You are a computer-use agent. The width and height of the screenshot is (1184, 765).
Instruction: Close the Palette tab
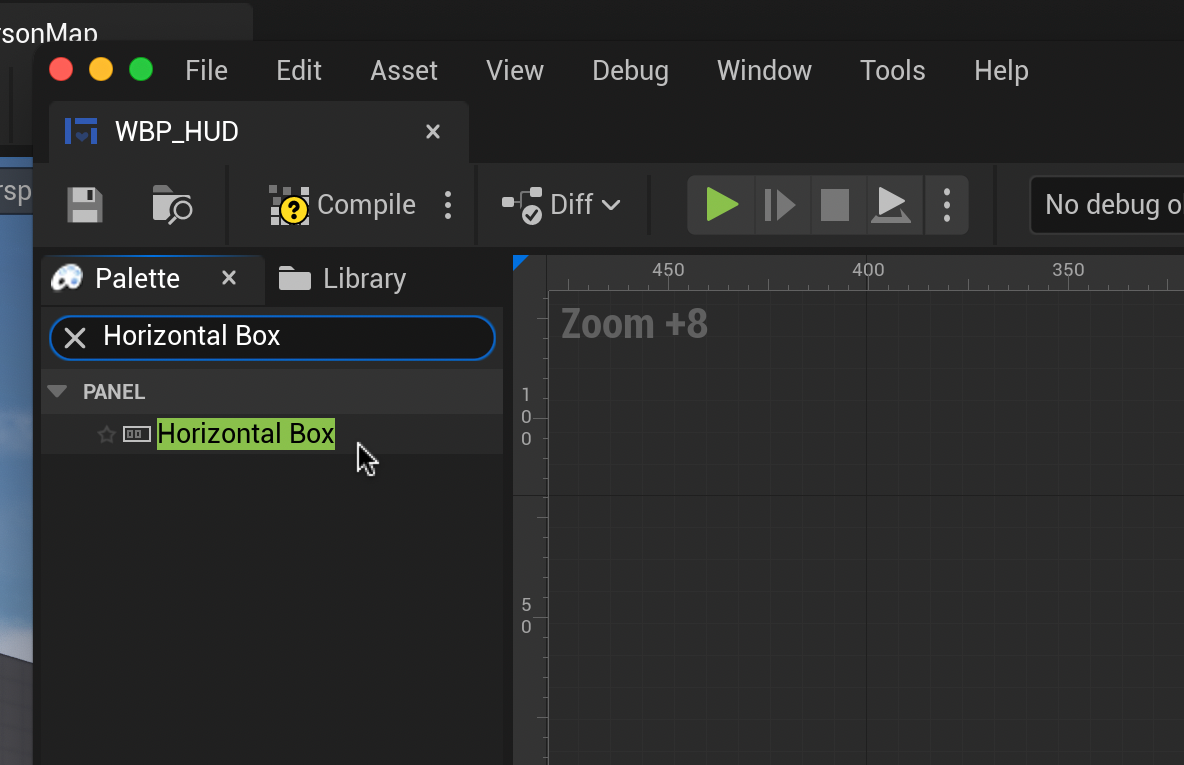click(229, 278)
